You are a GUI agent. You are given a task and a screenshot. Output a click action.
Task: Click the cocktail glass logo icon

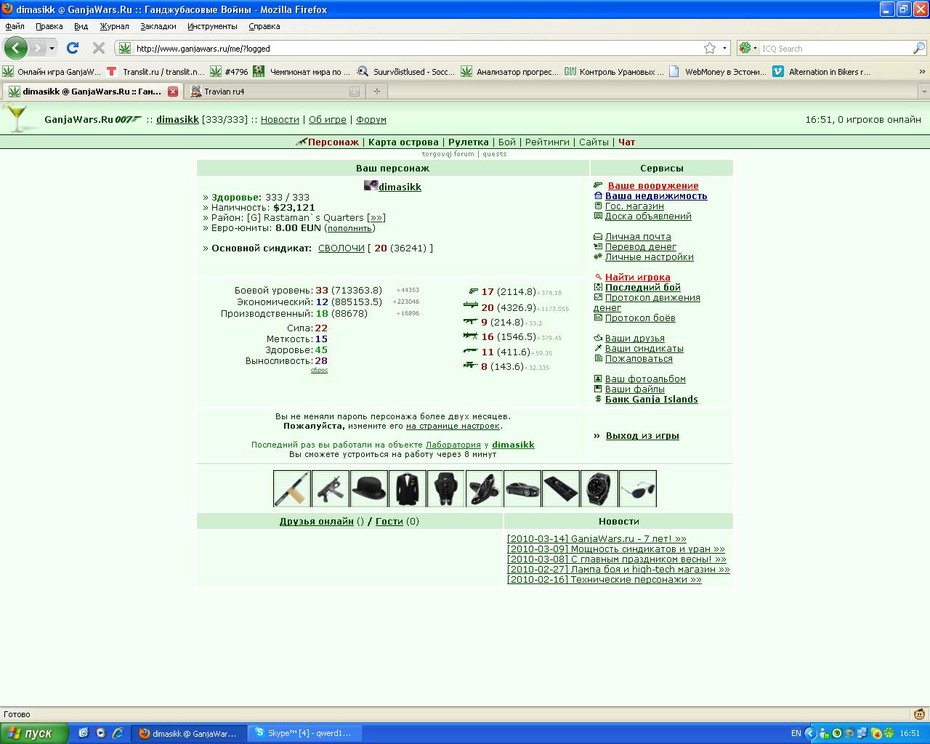coord(16,117)
